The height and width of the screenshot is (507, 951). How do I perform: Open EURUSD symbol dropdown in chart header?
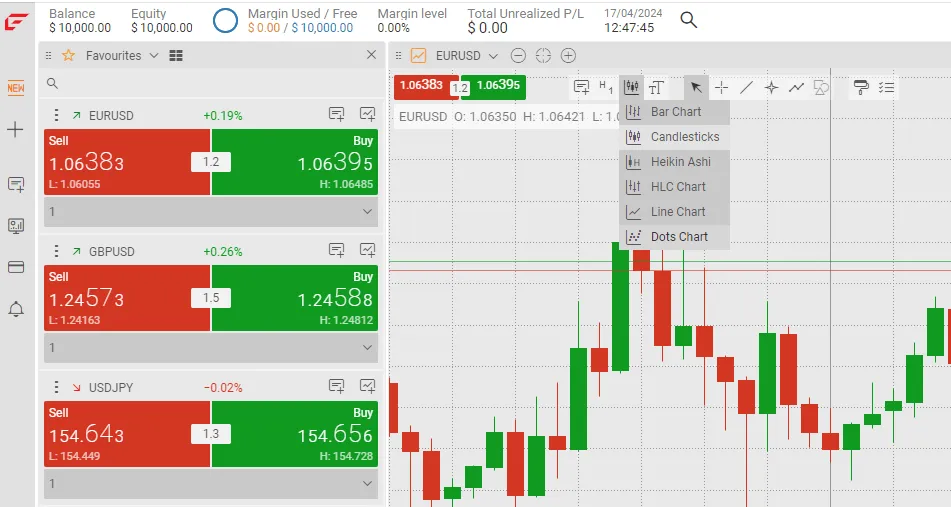point(493,56)
